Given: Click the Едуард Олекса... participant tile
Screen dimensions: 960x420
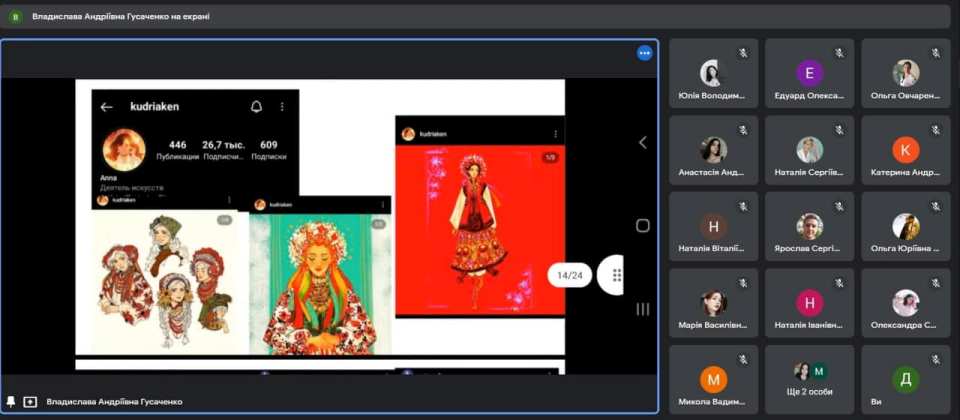Looking at the screenshot, I should (x=809, y=73).
